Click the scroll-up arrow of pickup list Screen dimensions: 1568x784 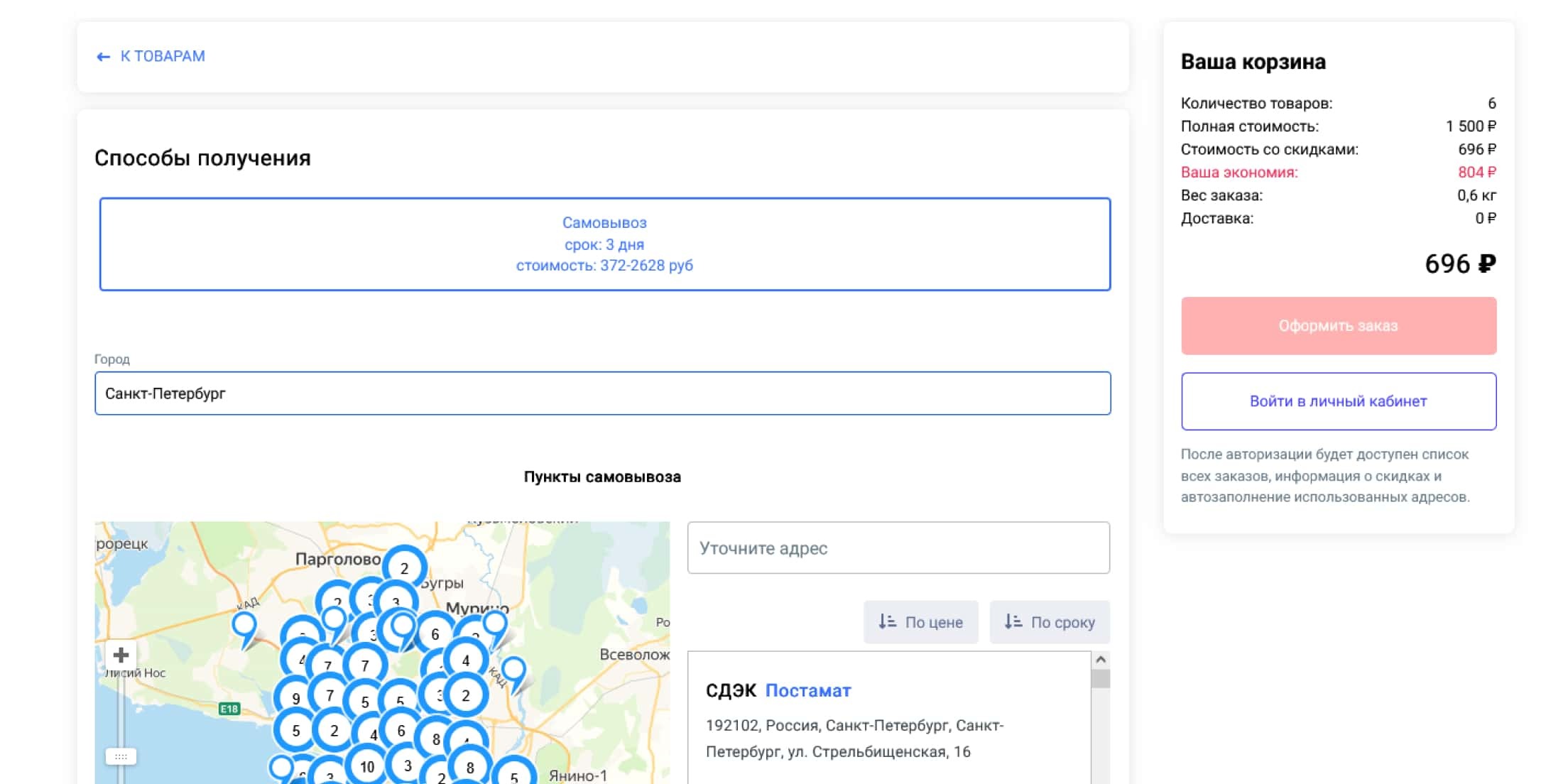coord(1101,660)
